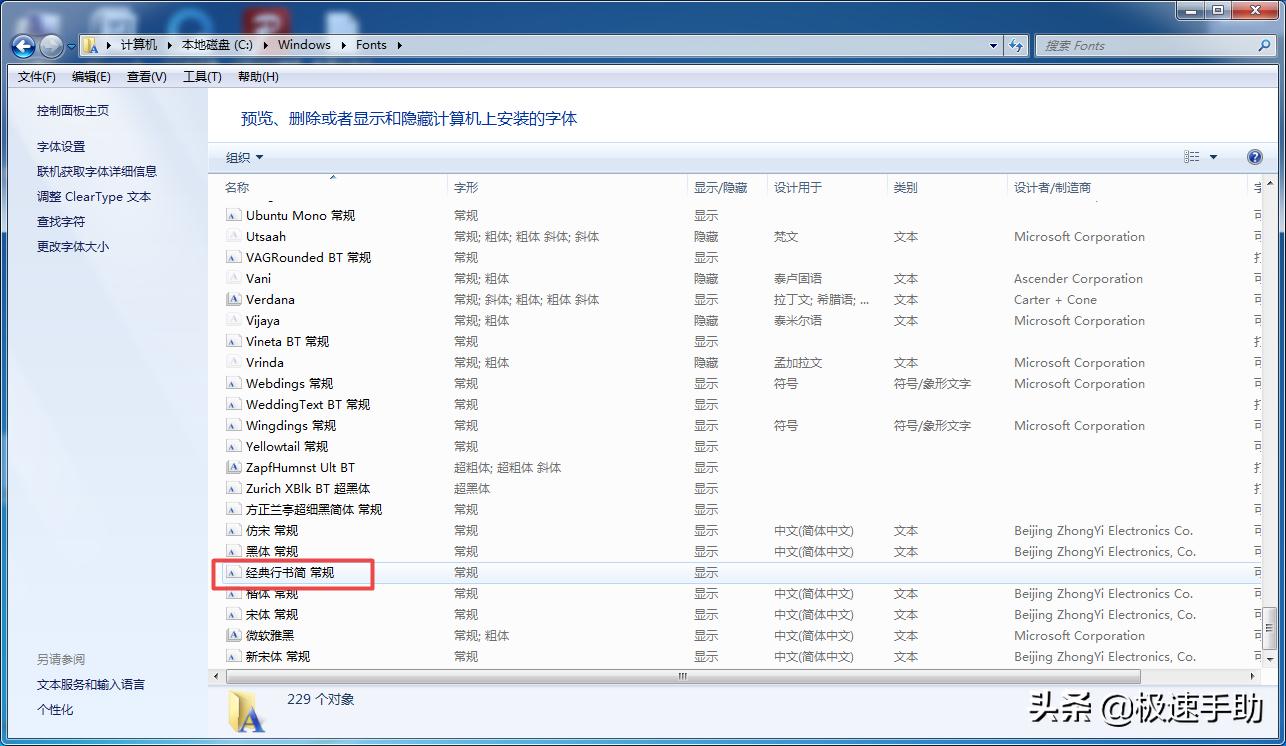The width and height of the screenshot is (1286, 746).
Task: Open Help with the question mark icon
Action: coord(1255,156)
